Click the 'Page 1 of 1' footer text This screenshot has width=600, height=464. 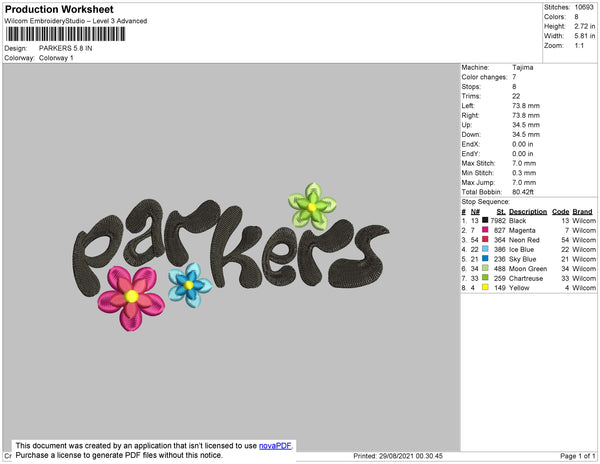(578, 456)
